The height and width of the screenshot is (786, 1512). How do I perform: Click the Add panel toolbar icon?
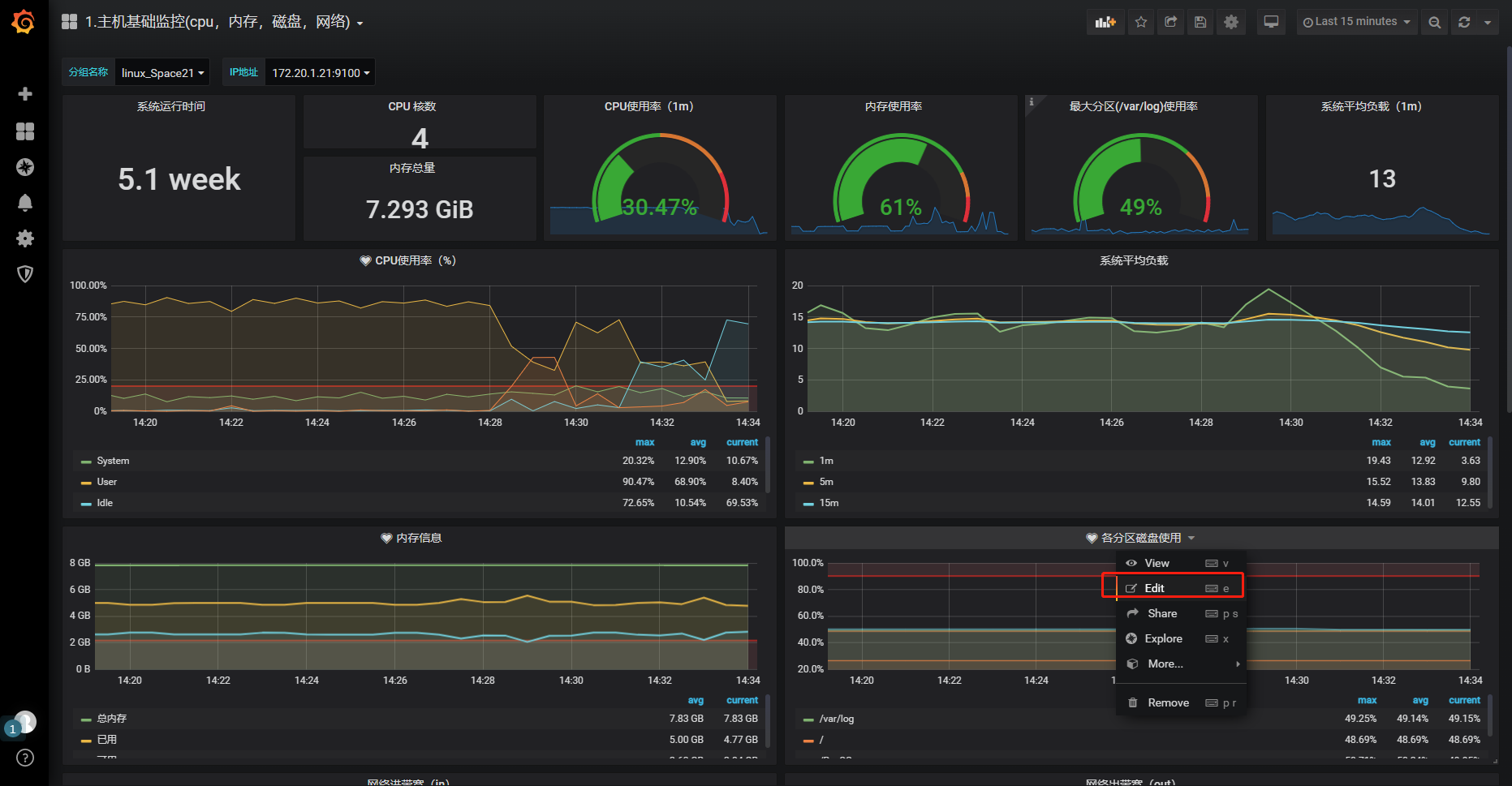[x=1105, y=22]
